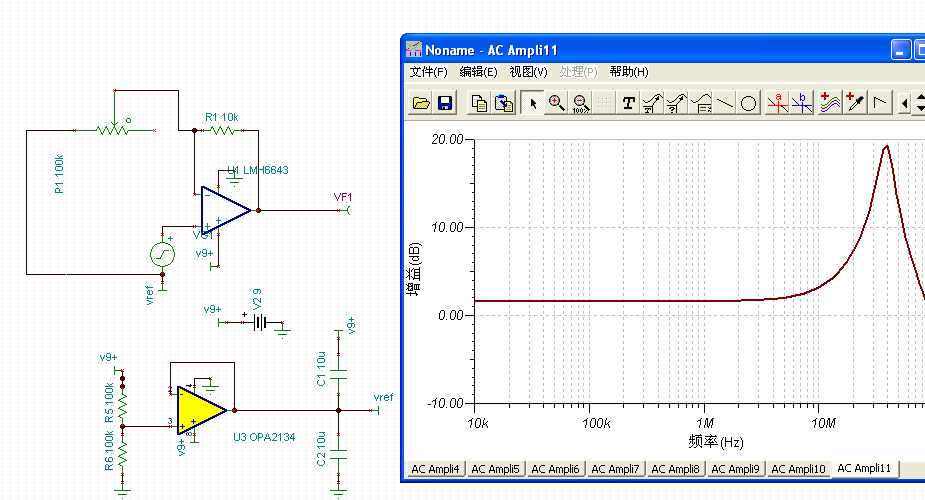Click the add curve icon
The height and width of the screenshot is (500, 925).
click(830, 103)
